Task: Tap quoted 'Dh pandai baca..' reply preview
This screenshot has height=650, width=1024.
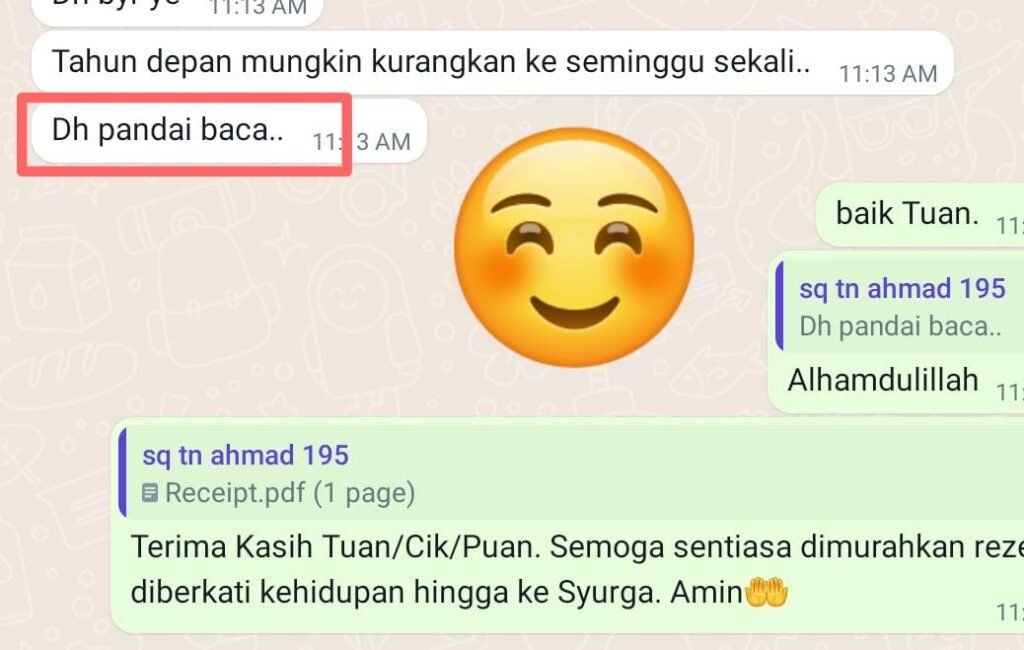Action: click(x=900, y=308)
